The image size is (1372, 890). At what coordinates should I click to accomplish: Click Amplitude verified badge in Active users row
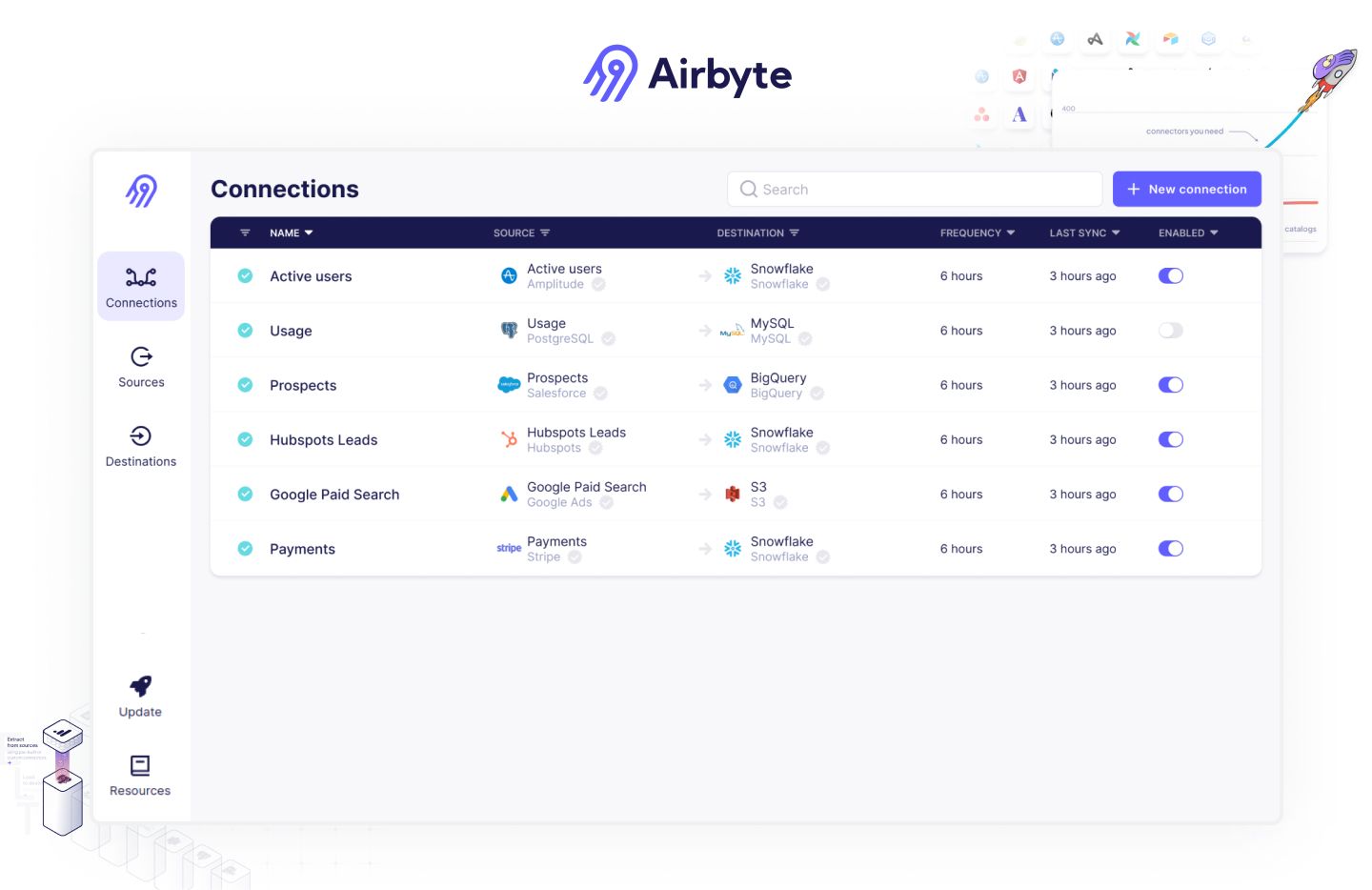tap(598, 284)
